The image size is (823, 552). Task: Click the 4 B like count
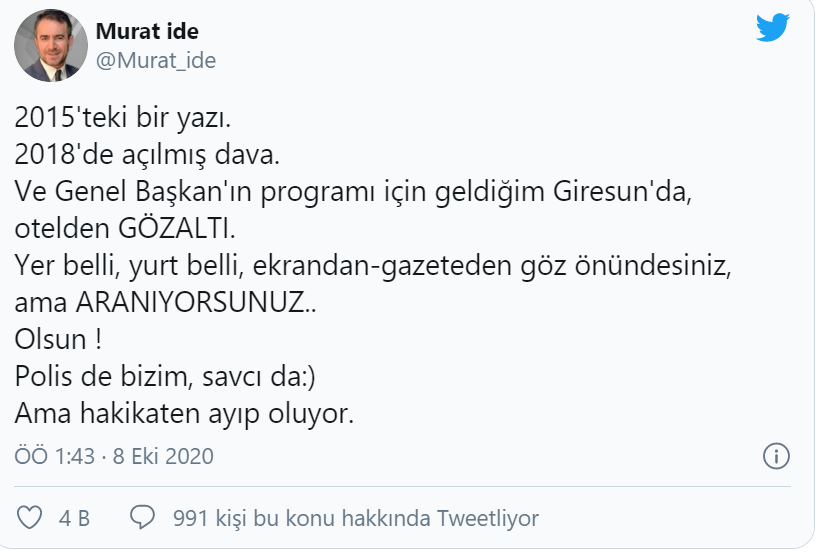[x=74, y=518]
